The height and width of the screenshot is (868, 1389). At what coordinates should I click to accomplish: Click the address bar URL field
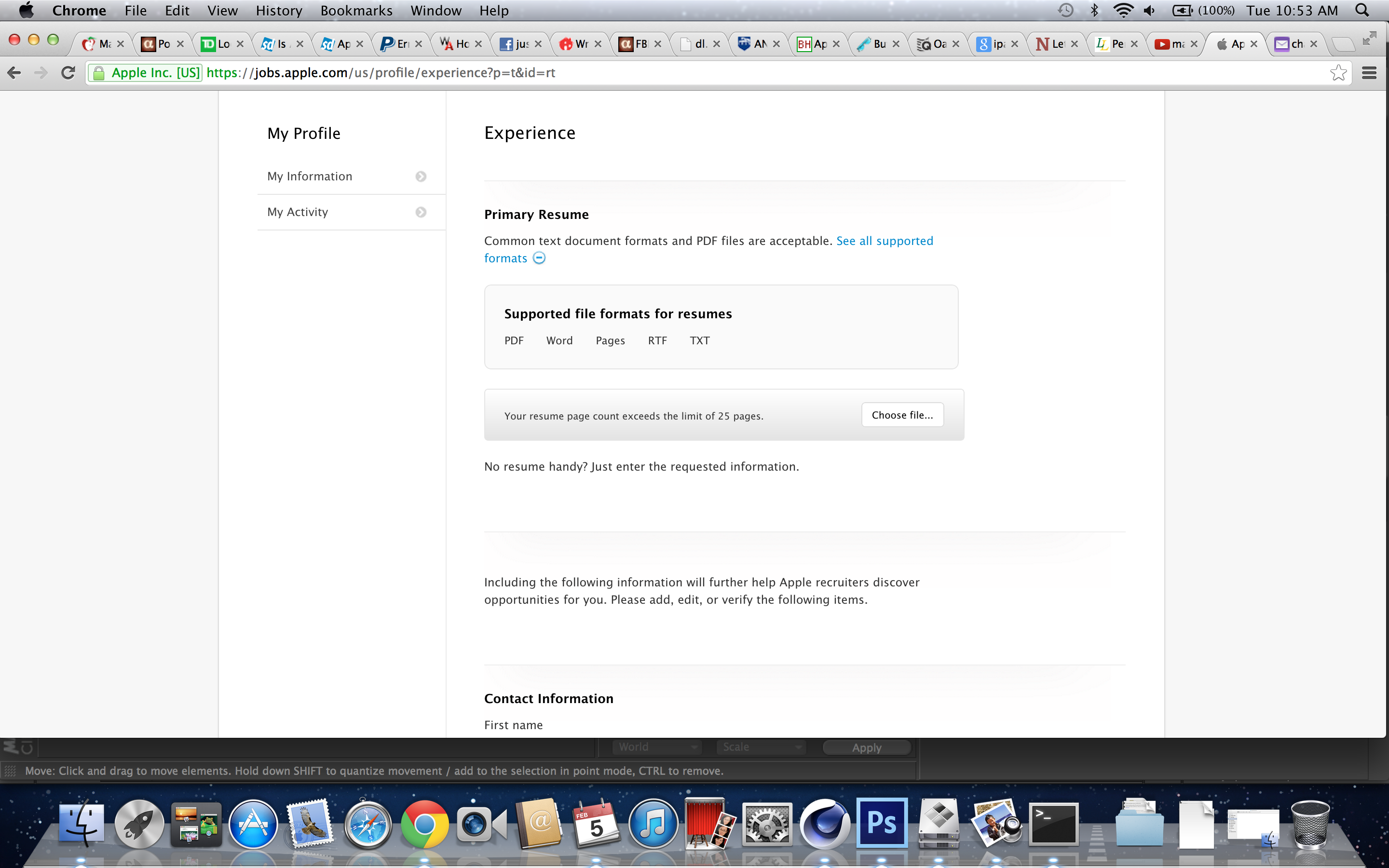coord(719,73)
